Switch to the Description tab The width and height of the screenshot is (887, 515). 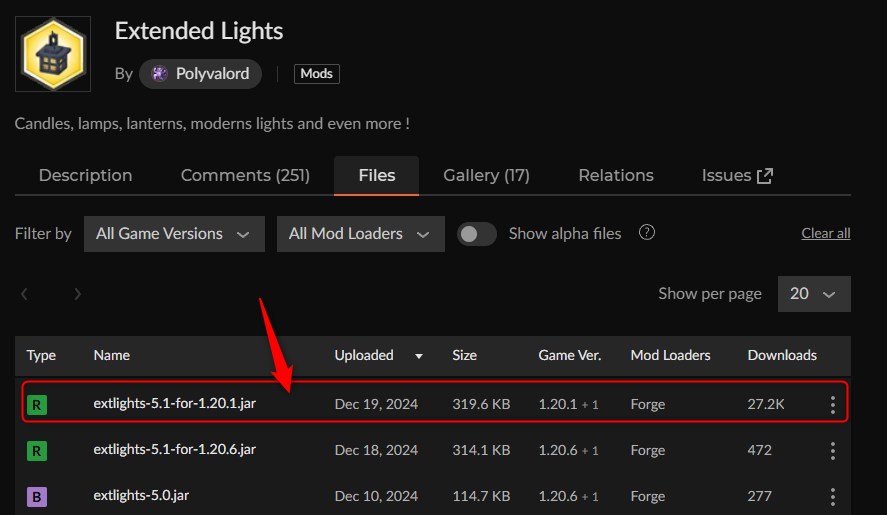[x=85, y=175]
